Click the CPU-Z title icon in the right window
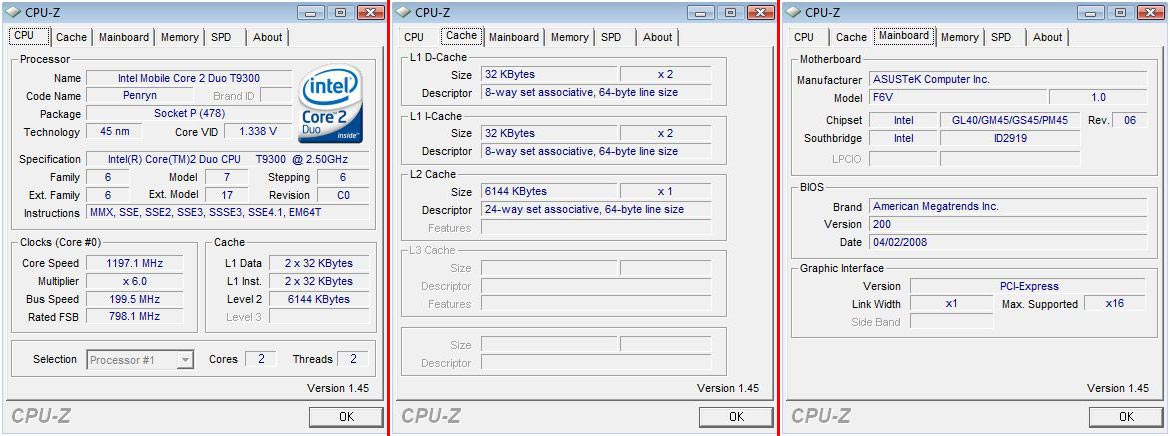Image resolution: width=1170 pixels, height=436 pixels. tap(792, 12)
